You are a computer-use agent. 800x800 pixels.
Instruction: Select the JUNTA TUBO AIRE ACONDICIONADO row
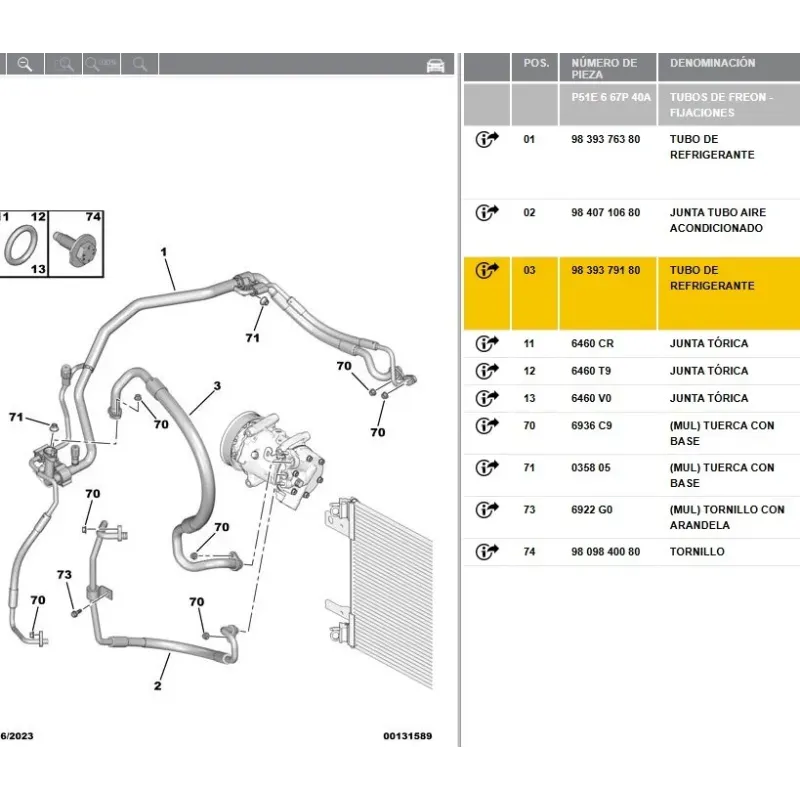(716, 220)
